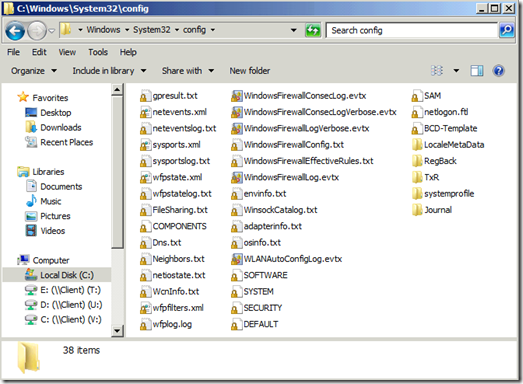Image resolution: width=523 pixels, height=384 pixels.
Task: Open the Edit menu
Action: (39, 52)
